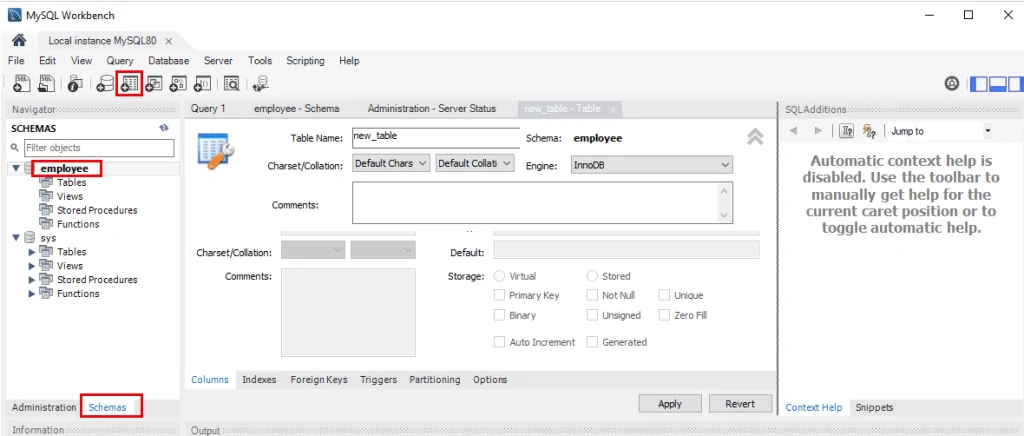Open the File menu
The width and height of the screenshot is (1024, 436).
point(16,61)
